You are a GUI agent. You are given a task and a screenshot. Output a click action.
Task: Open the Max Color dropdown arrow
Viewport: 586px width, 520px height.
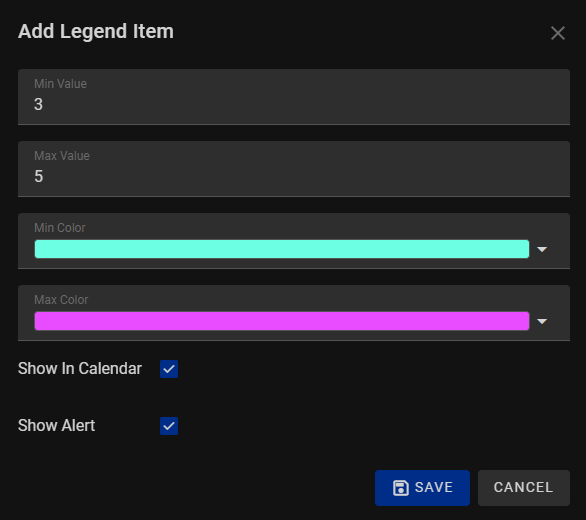pos(542,321)
